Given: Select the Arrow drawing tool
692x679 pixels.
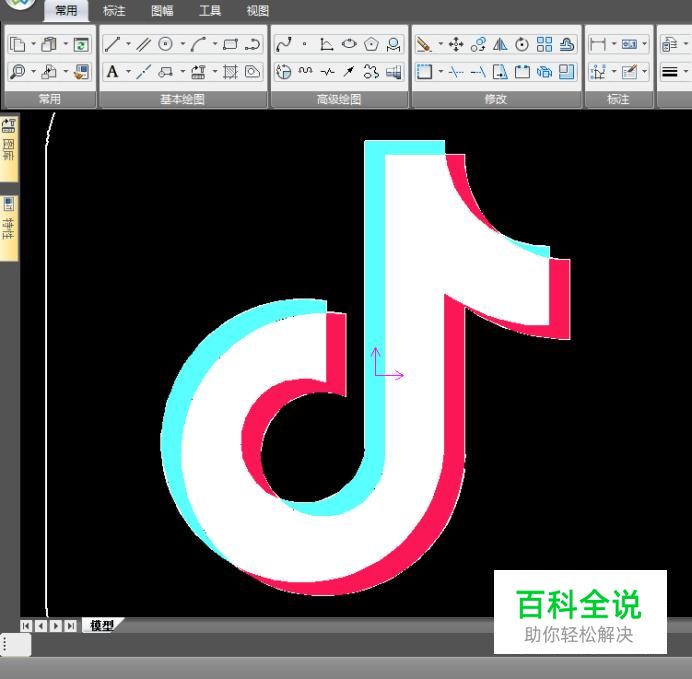Looking at the screenshot, I should pos(349,71).
